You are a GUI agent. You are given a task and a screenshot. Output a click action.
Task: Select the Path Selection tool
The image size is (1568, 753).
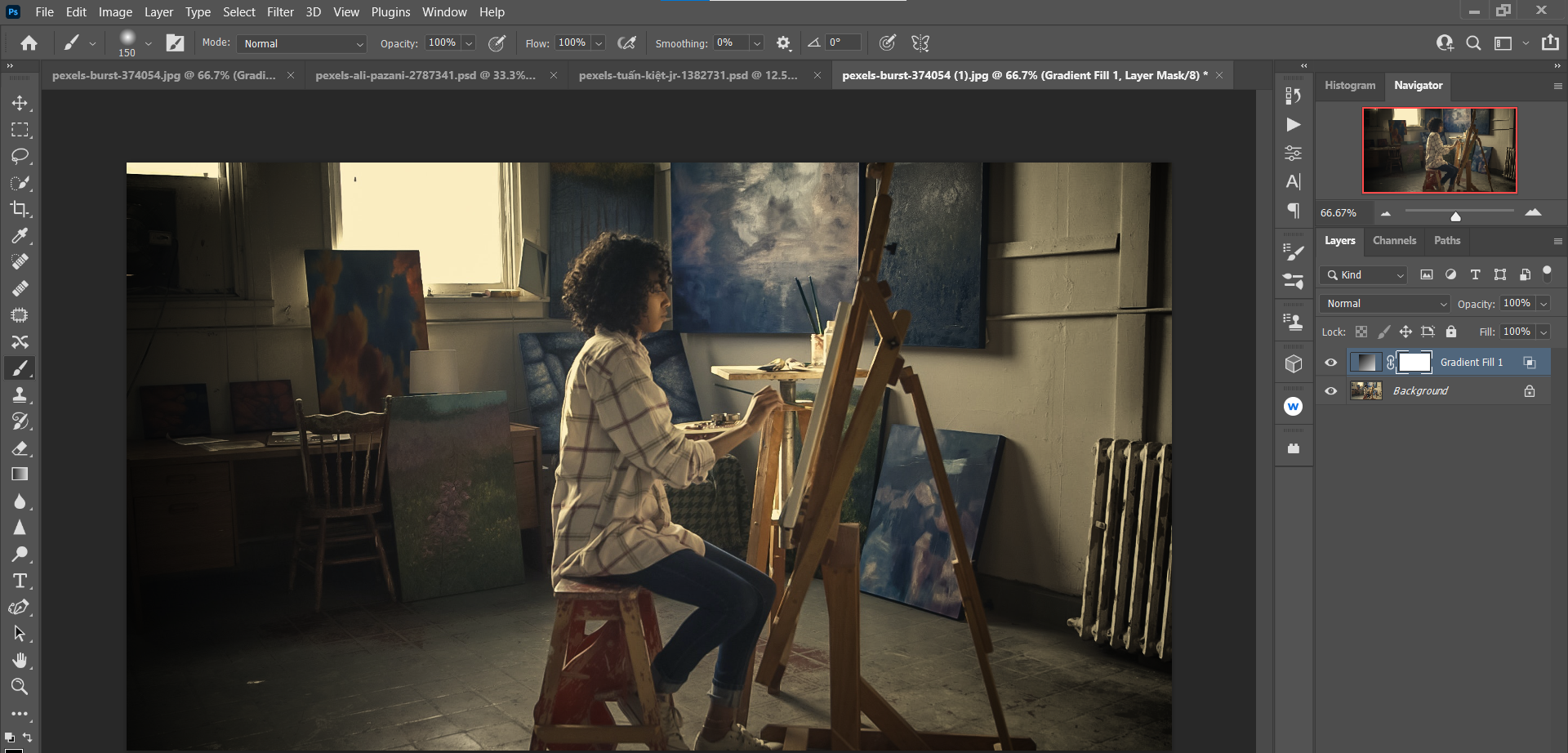pyautogui.click(x=20, y=634)
